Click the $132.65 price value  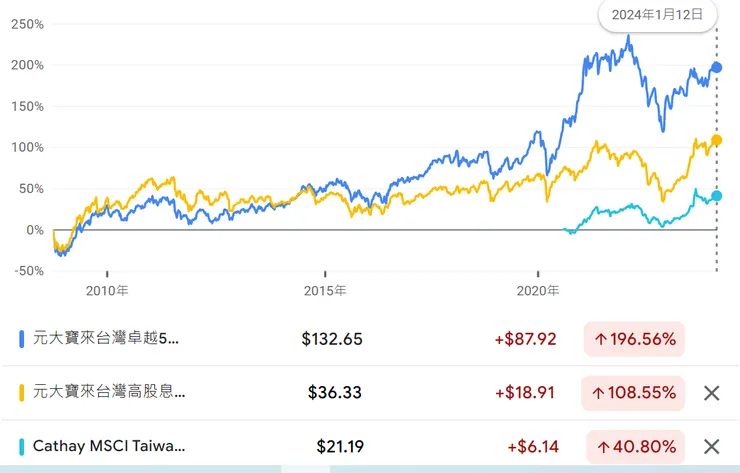pyautogui.click(x=332, y=339)
